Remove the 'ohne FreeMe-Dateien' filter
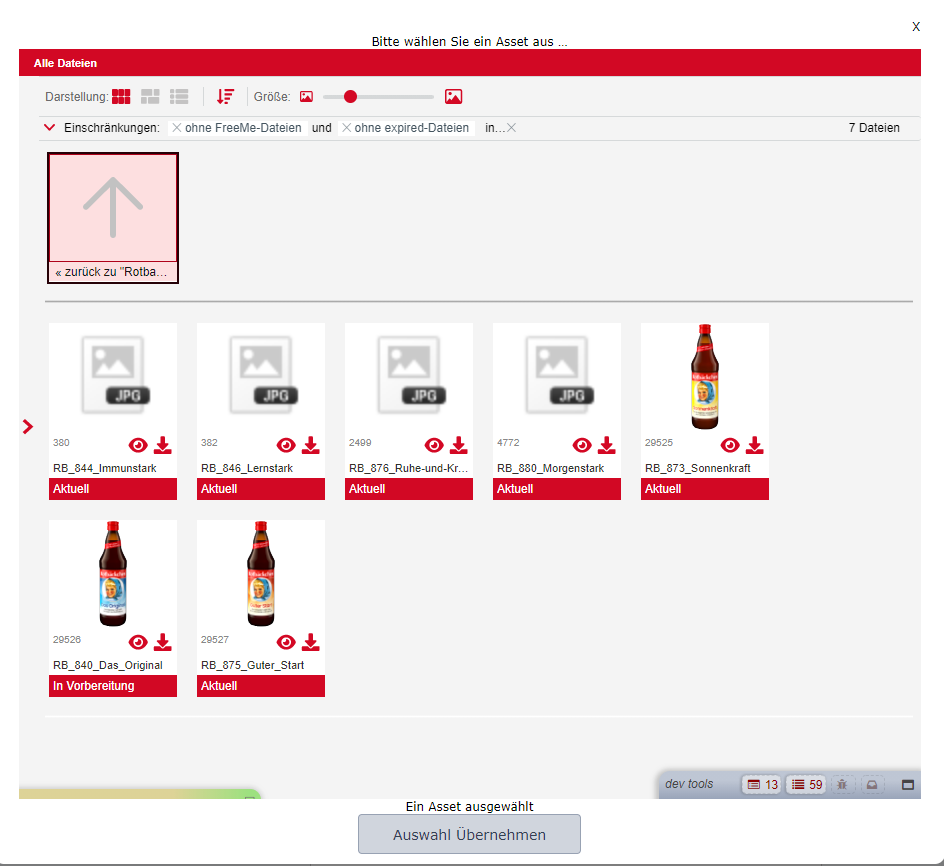Viewport: 944px width, 866px height. [176, 127]
